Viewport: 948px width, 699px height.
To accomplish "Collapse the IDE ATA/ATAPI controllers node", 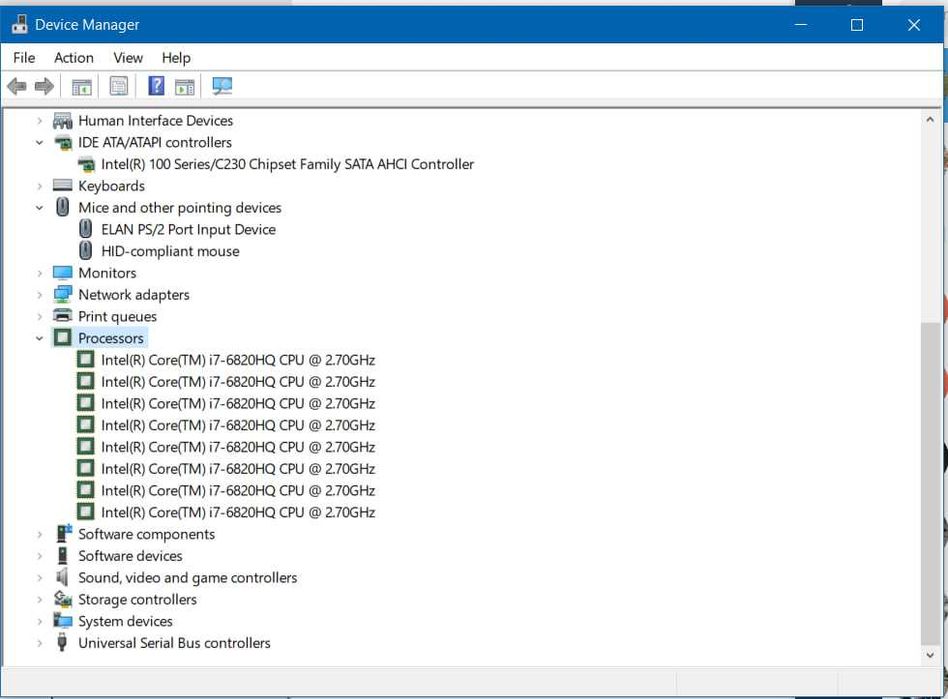I will click(x=39, y=143).
